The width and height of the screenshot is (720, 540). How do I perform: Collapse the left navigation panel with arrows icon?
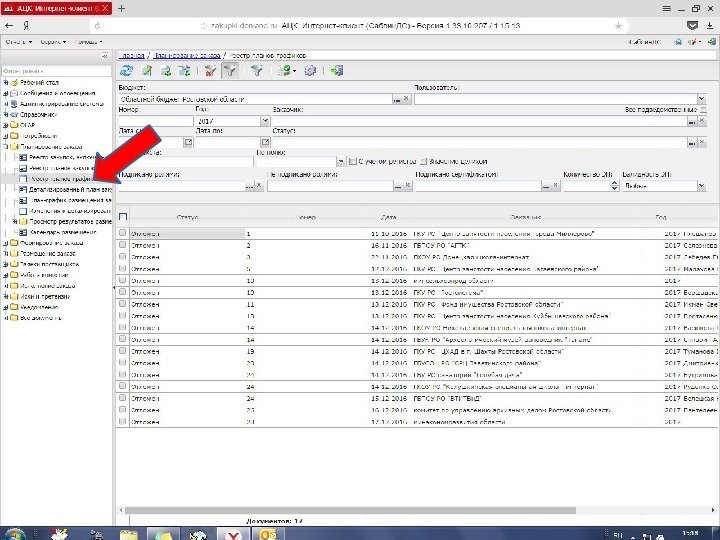[x=104, y=57]
